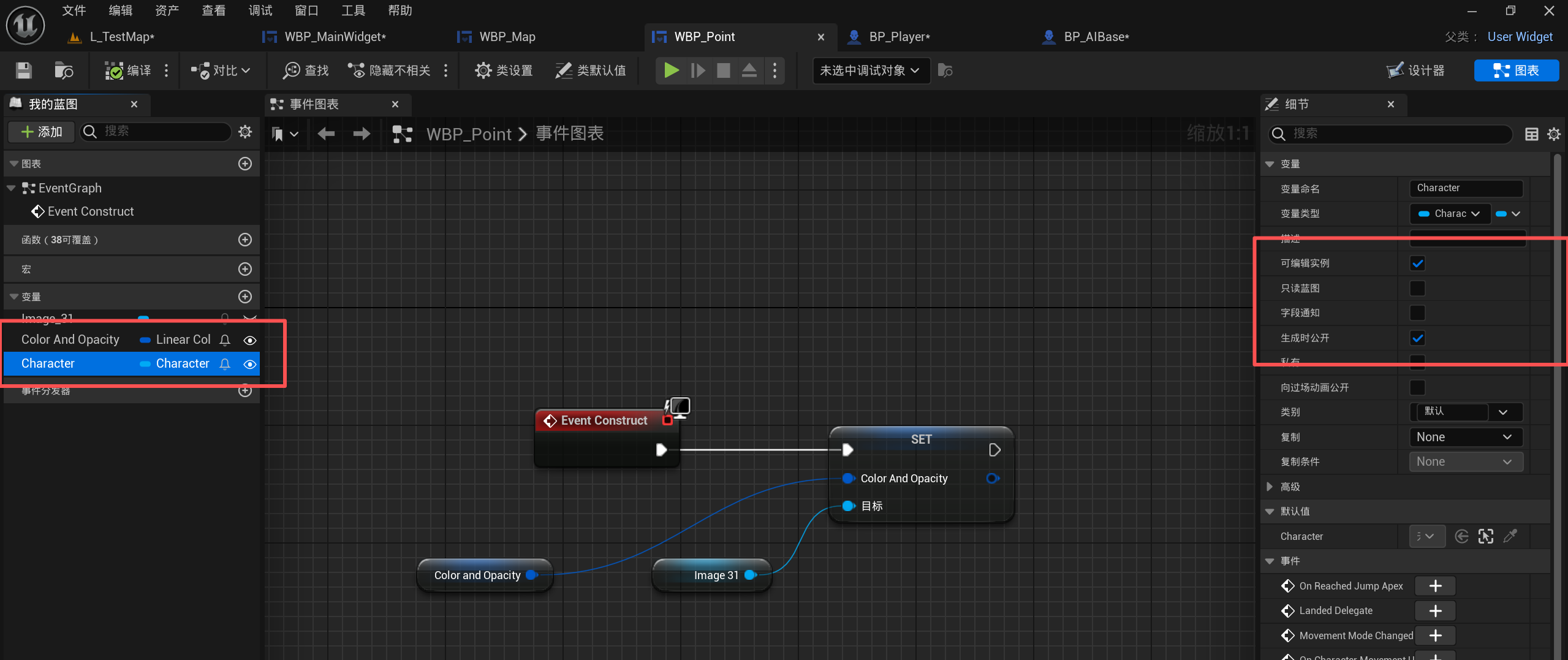The height and width of the screenshot is (660, 1568).
Task: Click the 添加 (Add) button in My Blueprint
Action: [40, 131]
